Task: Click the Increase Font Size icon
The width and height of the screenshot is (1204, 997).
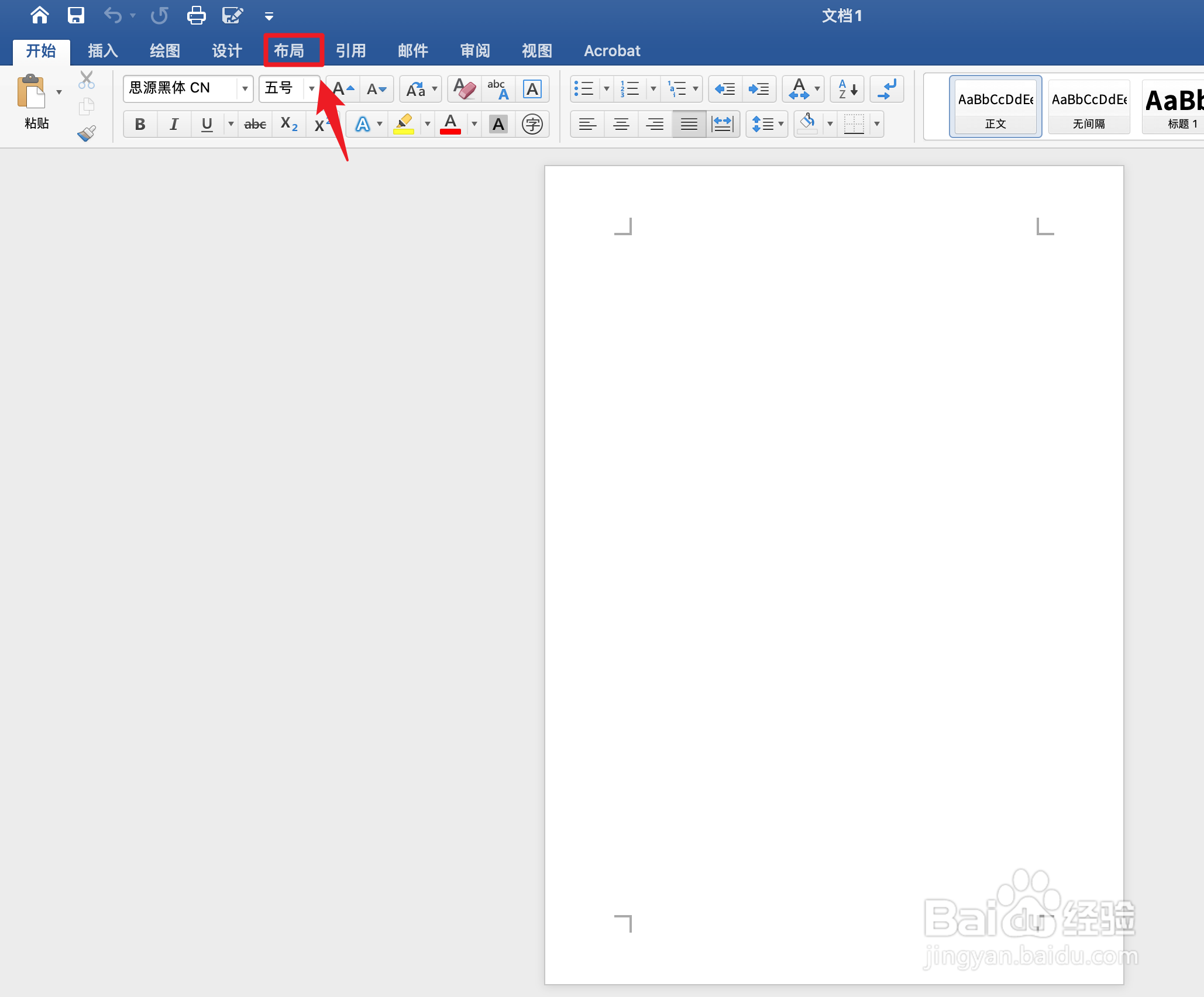Action: coord(343,89)
